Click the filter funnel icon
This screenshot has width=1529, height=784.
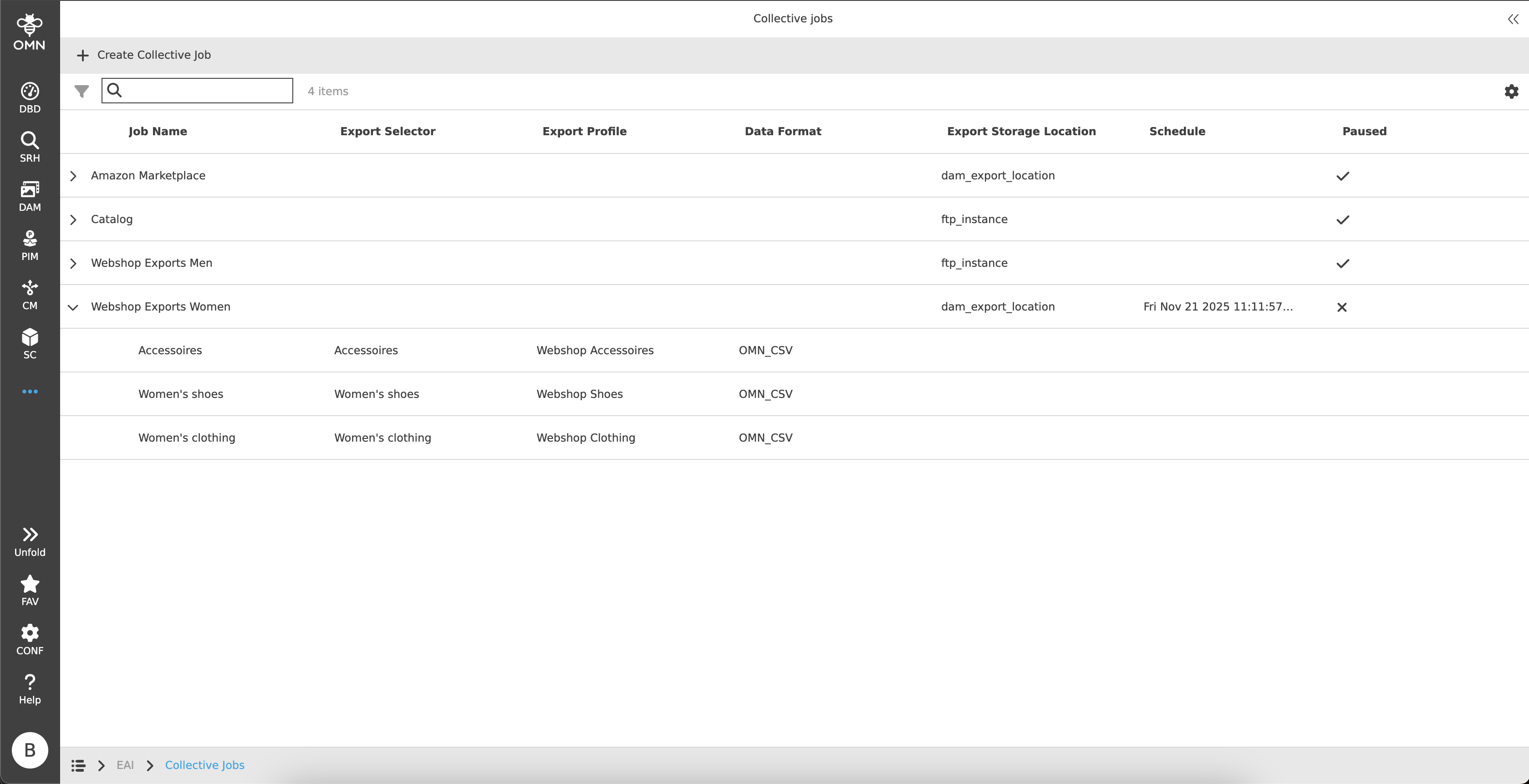82,91
